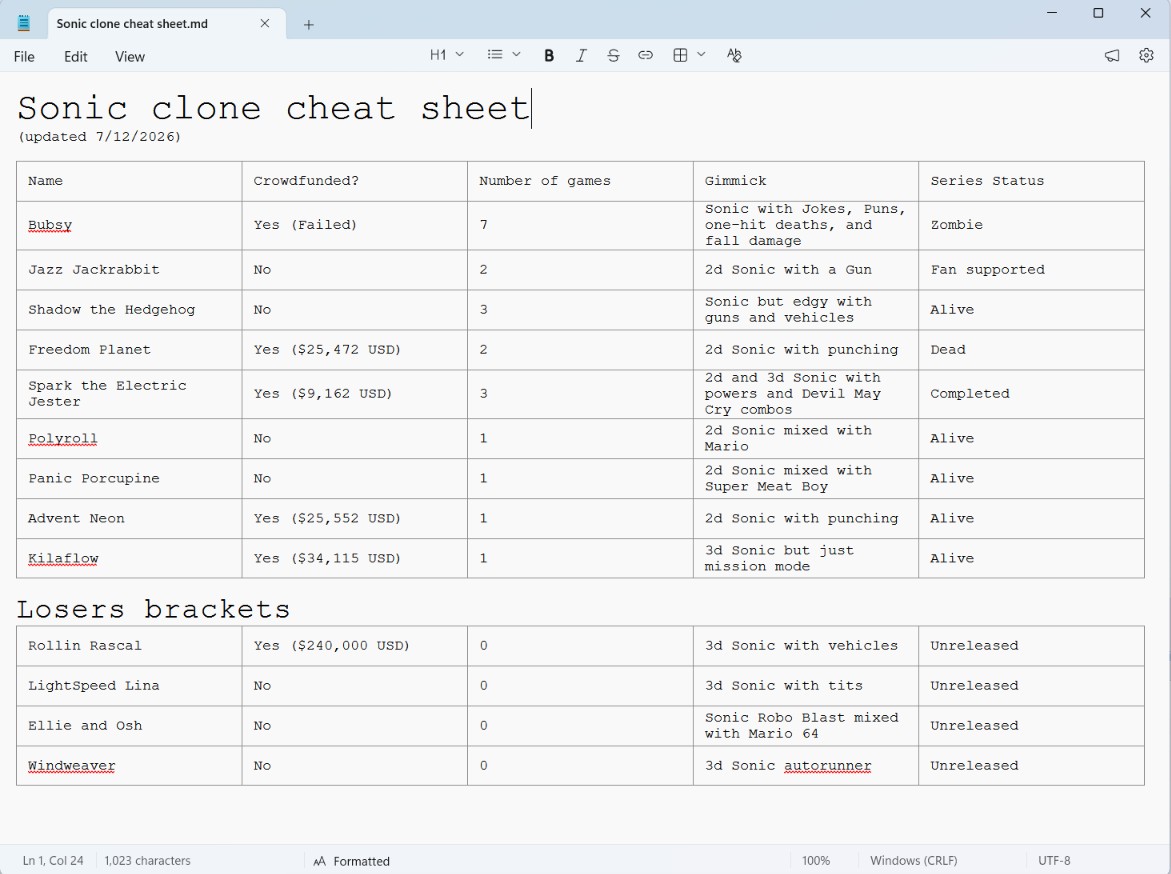Click the '2d Sonic mixed with Super Meat Boy' cell
The width and height of the screenshot is (1171, 874).
806,478
